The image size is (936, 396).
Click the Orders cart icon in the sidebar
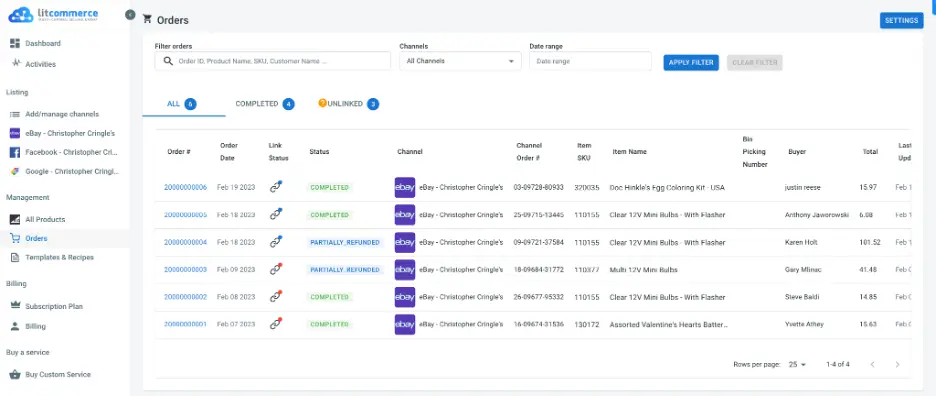point(15,238)
